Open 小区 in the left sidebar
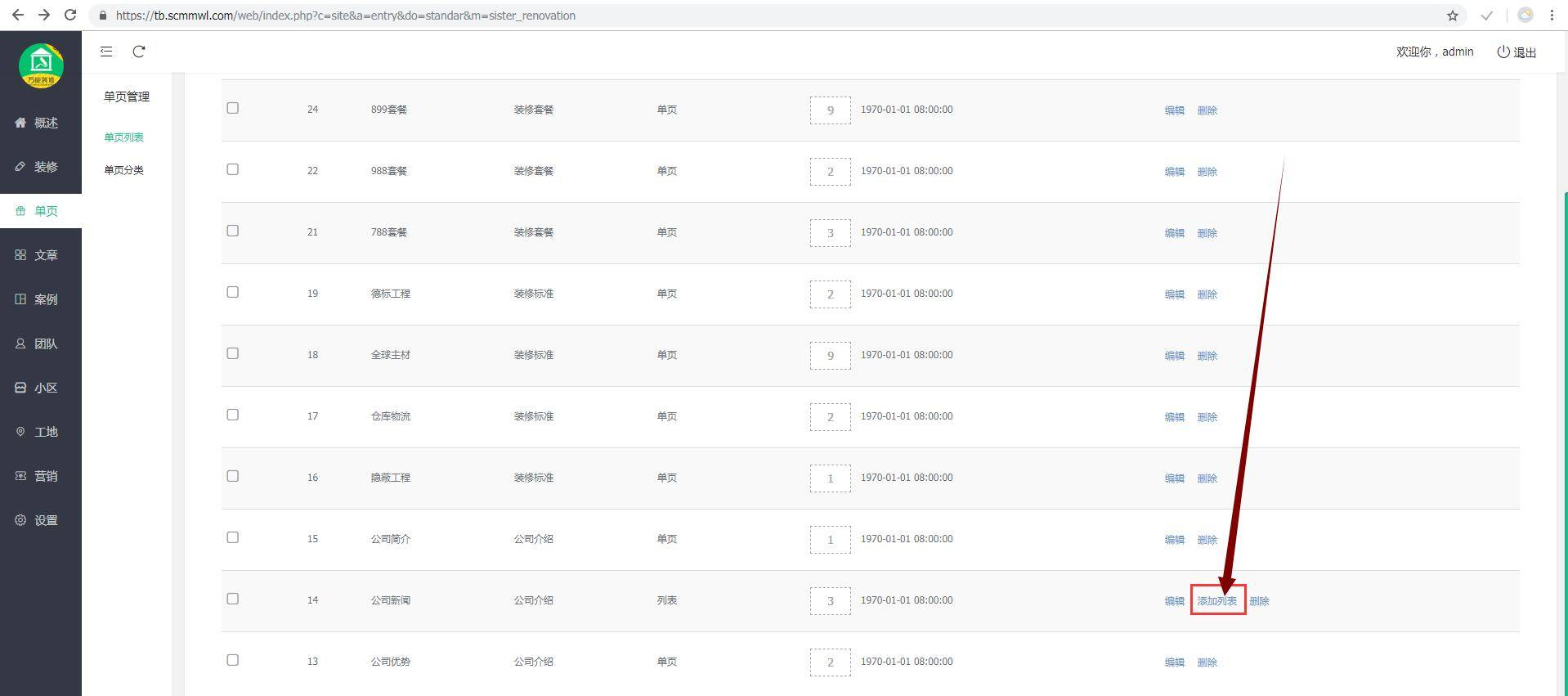1568x696 pixels. (41, 388)
